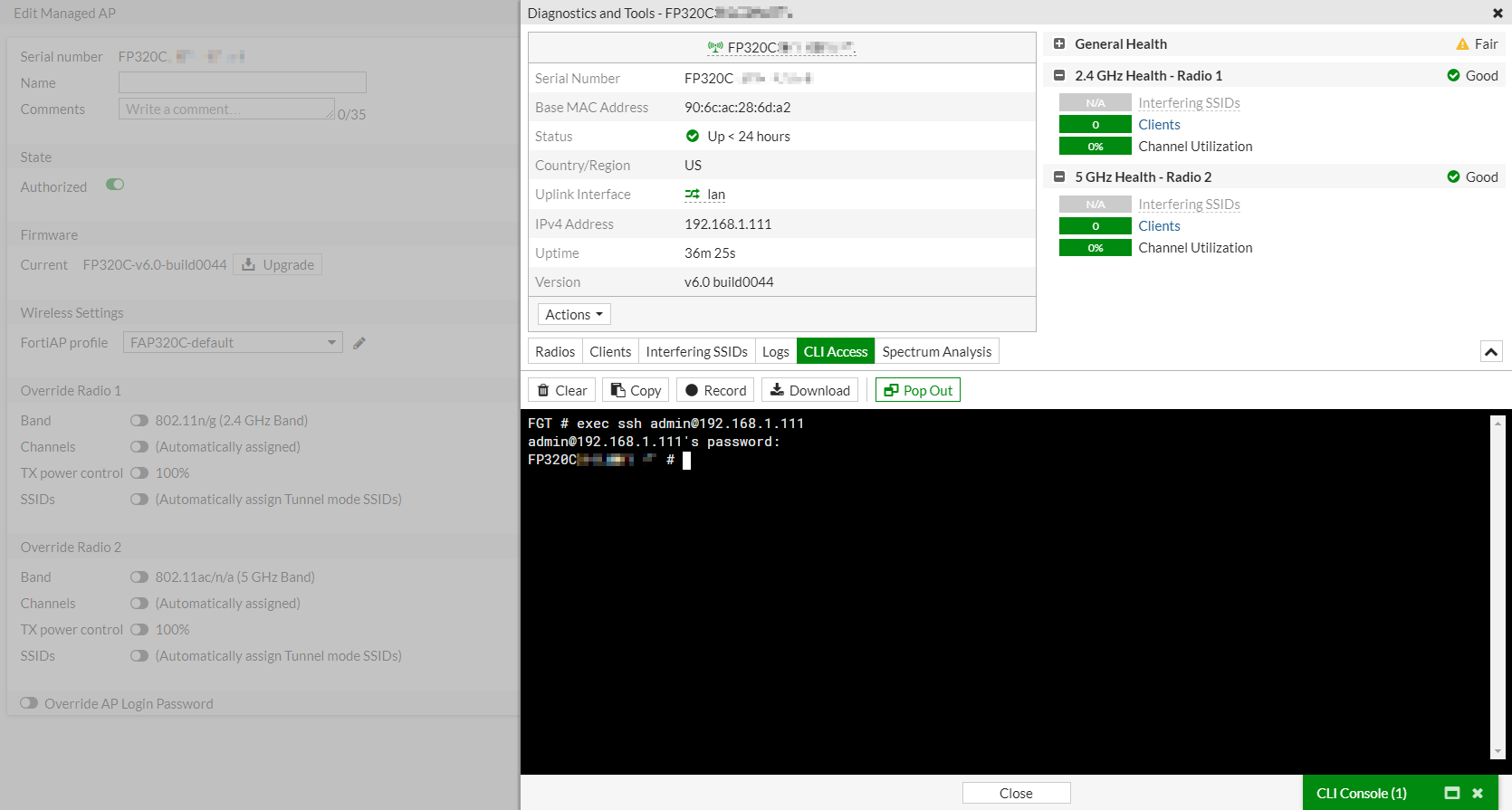Click the Radio 2 Channel Utilization 0% bar
The image size is (1512, 810).
pos(1096,248)
